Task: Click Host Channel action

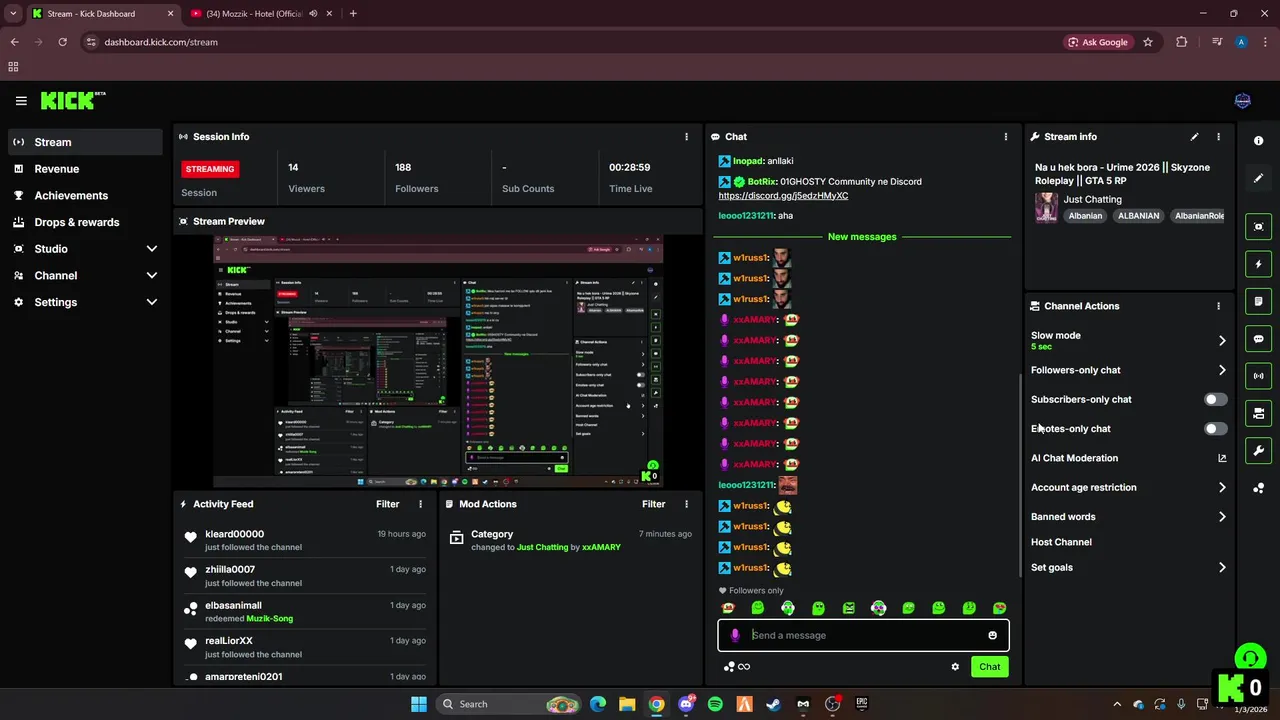Action: [1061, 542]
